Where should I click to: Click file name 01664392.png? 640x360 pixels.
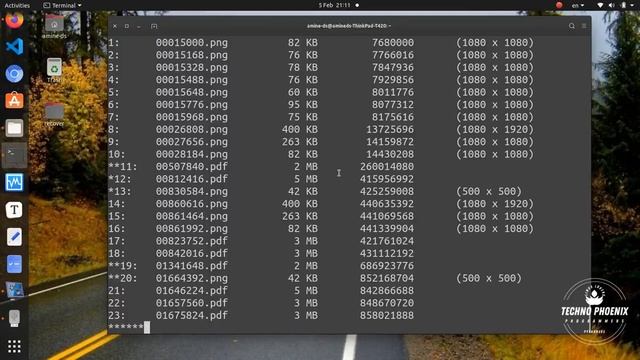tap(191, 278)
